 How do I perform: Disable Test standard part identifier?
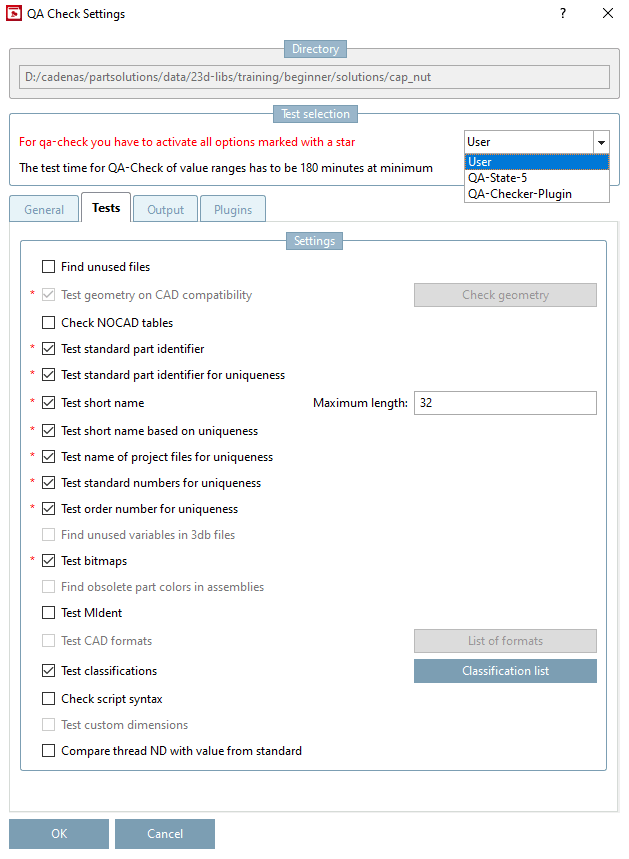tap(46, 348)
